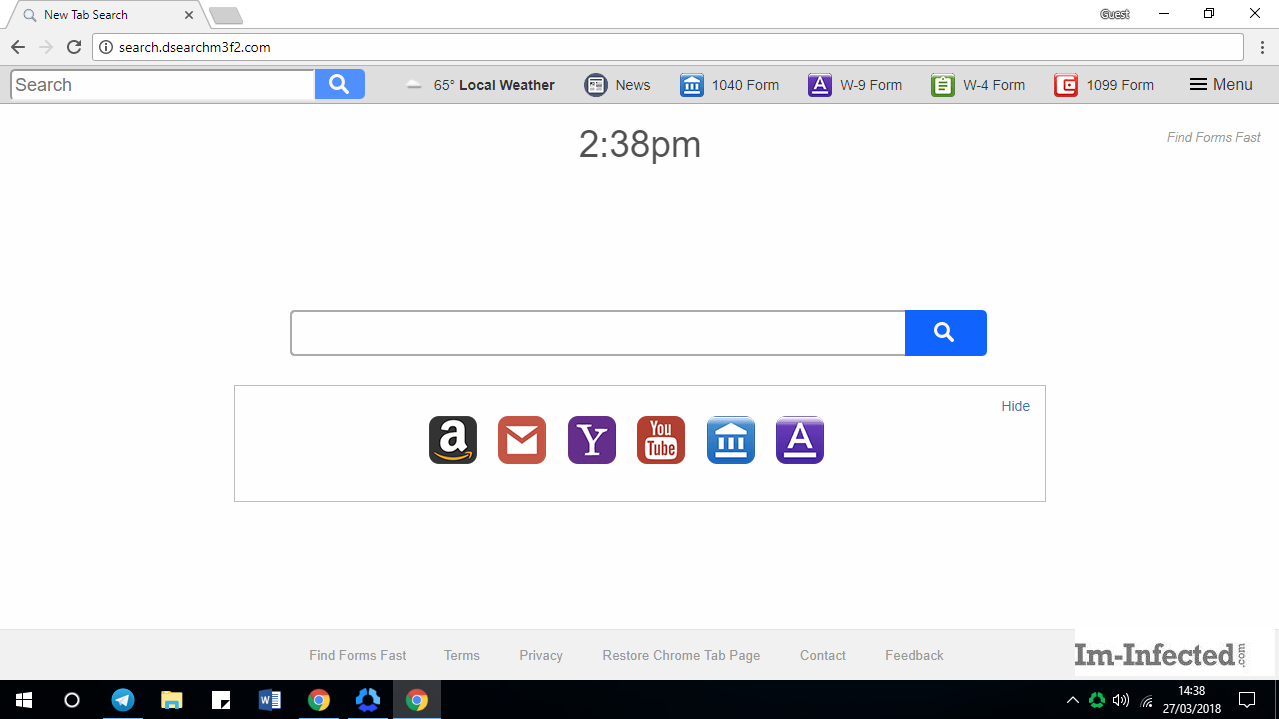This screenshot has height=719, width=1279.
Task: Open the Amazon shortcut icon
Action: (x=452, y=440)
